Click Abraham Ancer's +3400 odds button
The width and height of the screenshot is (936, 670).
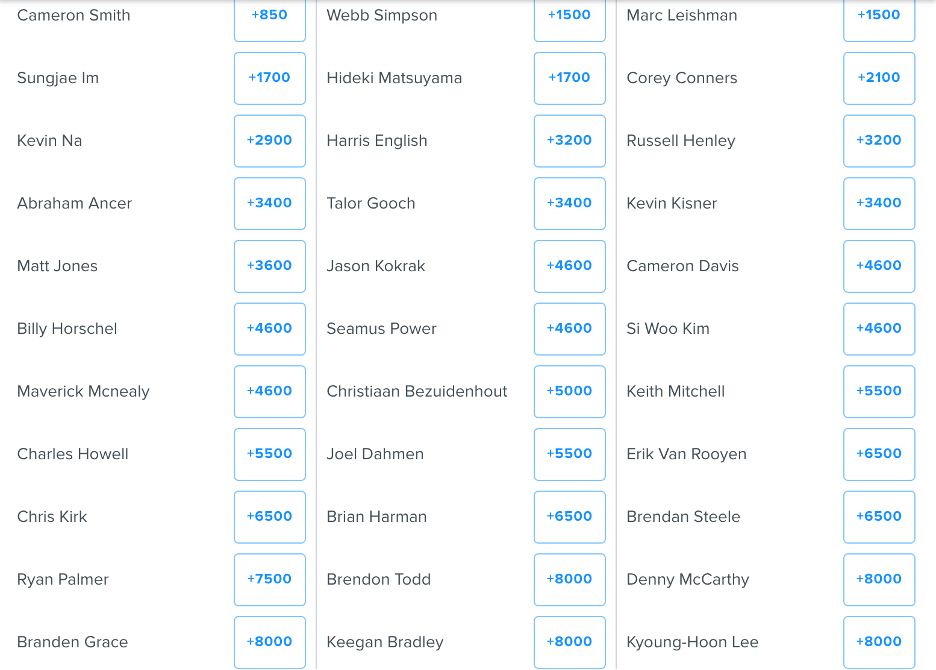tap(270, 203)
